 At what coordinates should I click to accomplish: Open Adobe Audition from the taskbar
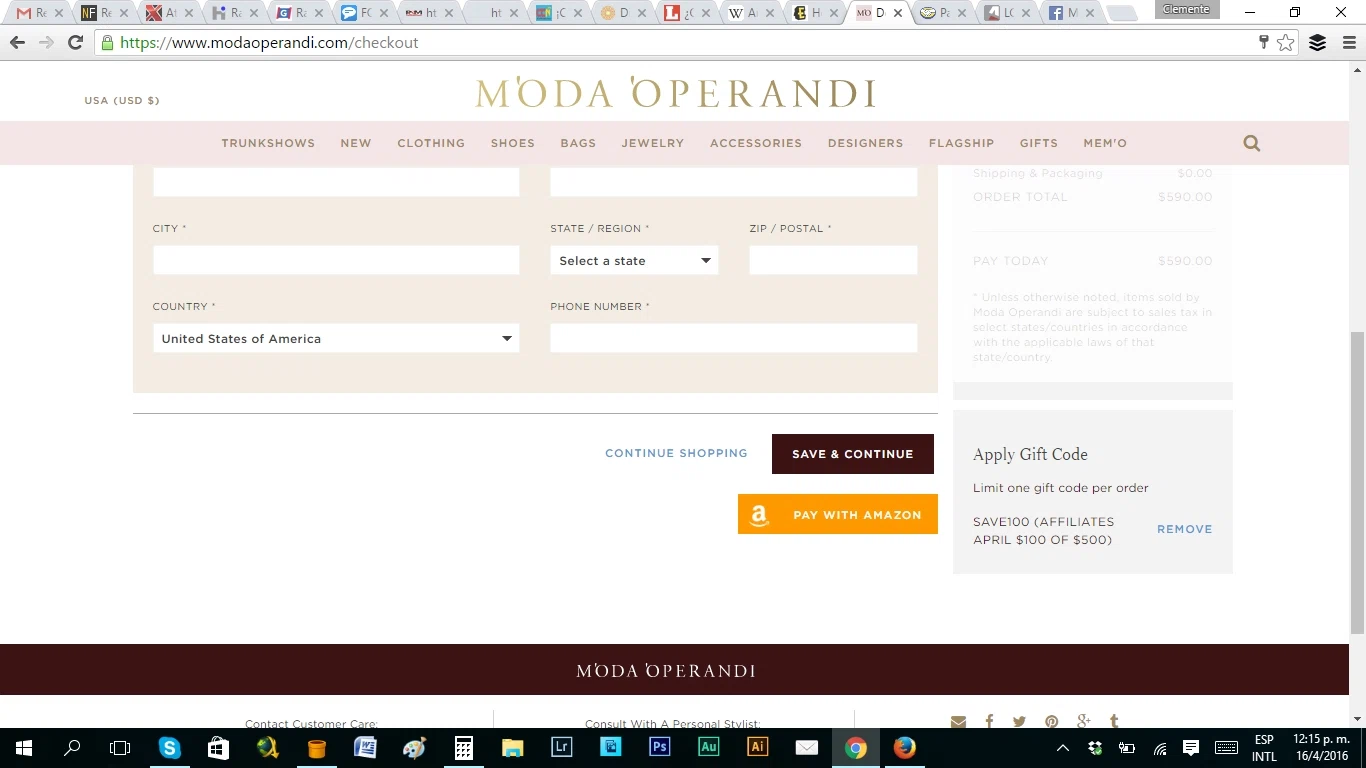(708, 747)
